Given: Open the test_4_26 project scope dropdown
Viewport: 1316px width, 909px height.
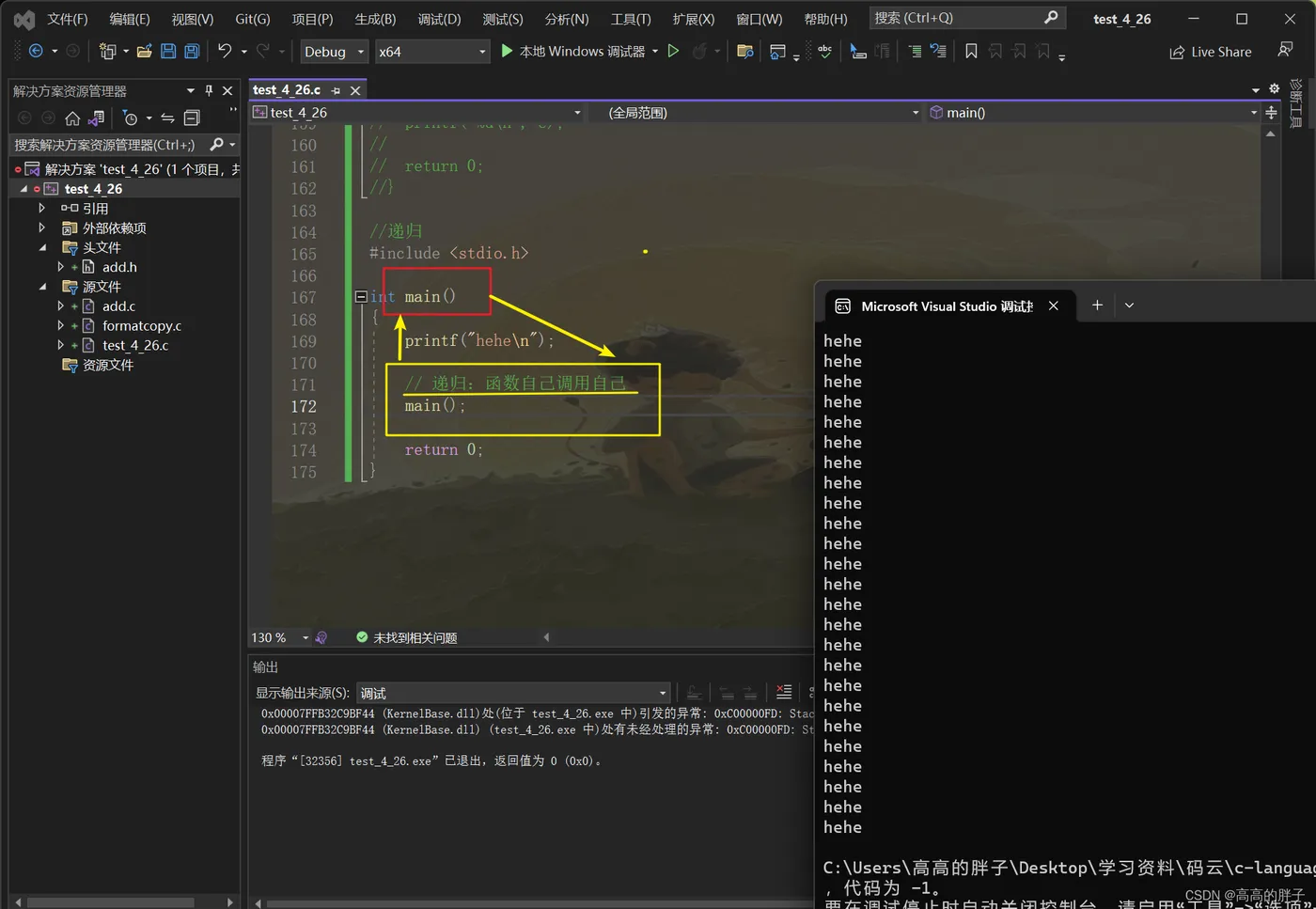Looking at the screenshot, I should click(417, 112).
